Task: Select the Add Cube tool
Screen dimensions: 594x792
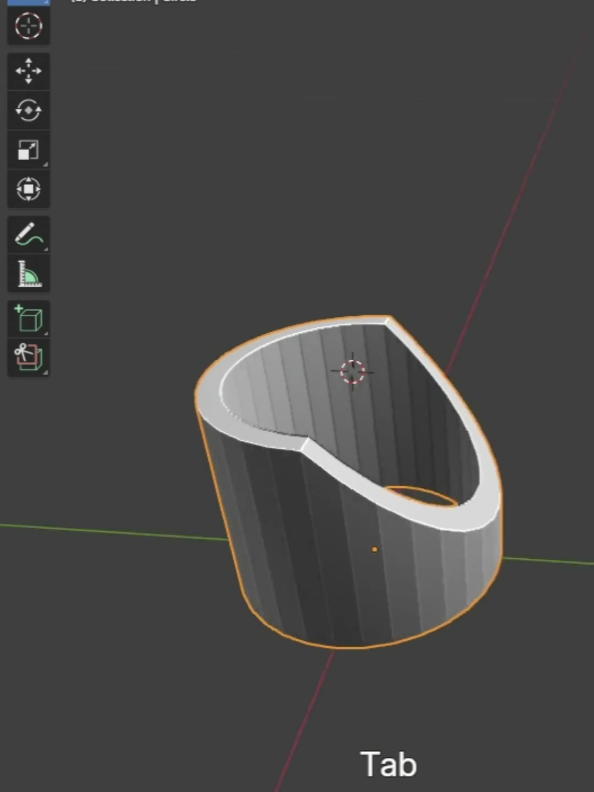Action: pyautogui.click(x=28, y=319)
